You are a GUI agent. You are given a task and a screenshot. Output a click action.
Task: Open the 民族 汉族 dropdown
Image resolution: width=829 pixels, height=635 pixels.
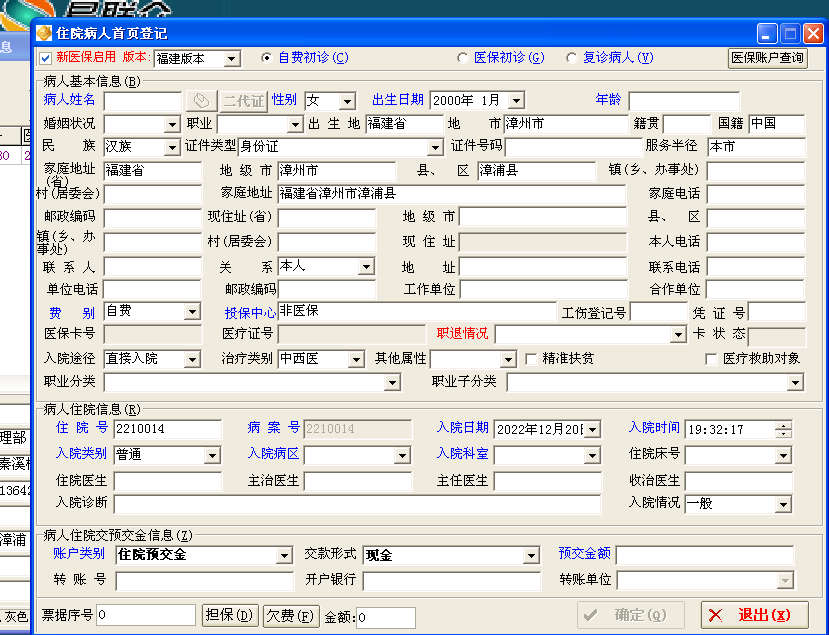[x=172, y=148]
